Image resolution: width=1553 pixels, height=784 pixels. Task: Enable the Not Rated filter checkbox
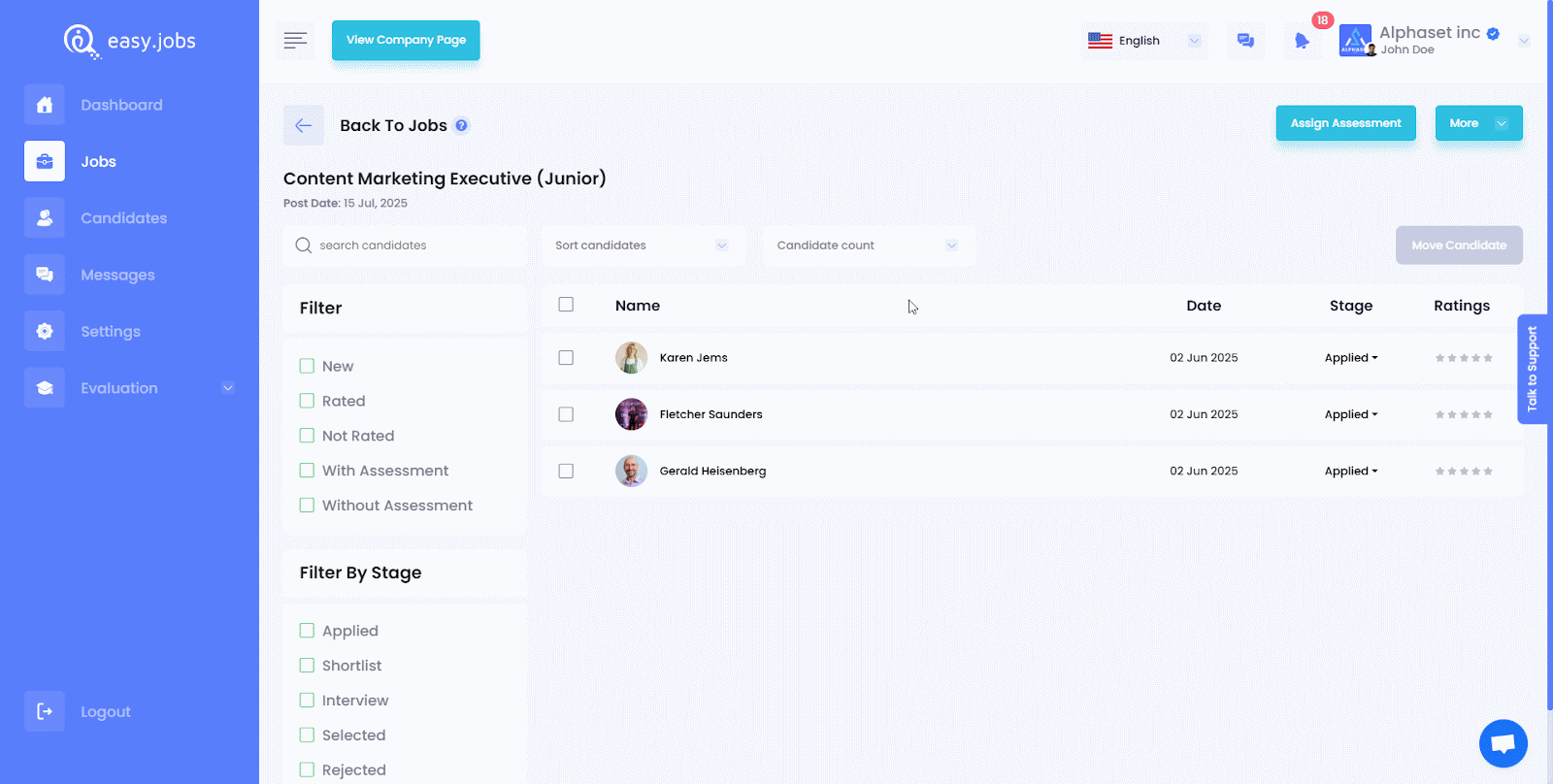click(x=307, y=436)
